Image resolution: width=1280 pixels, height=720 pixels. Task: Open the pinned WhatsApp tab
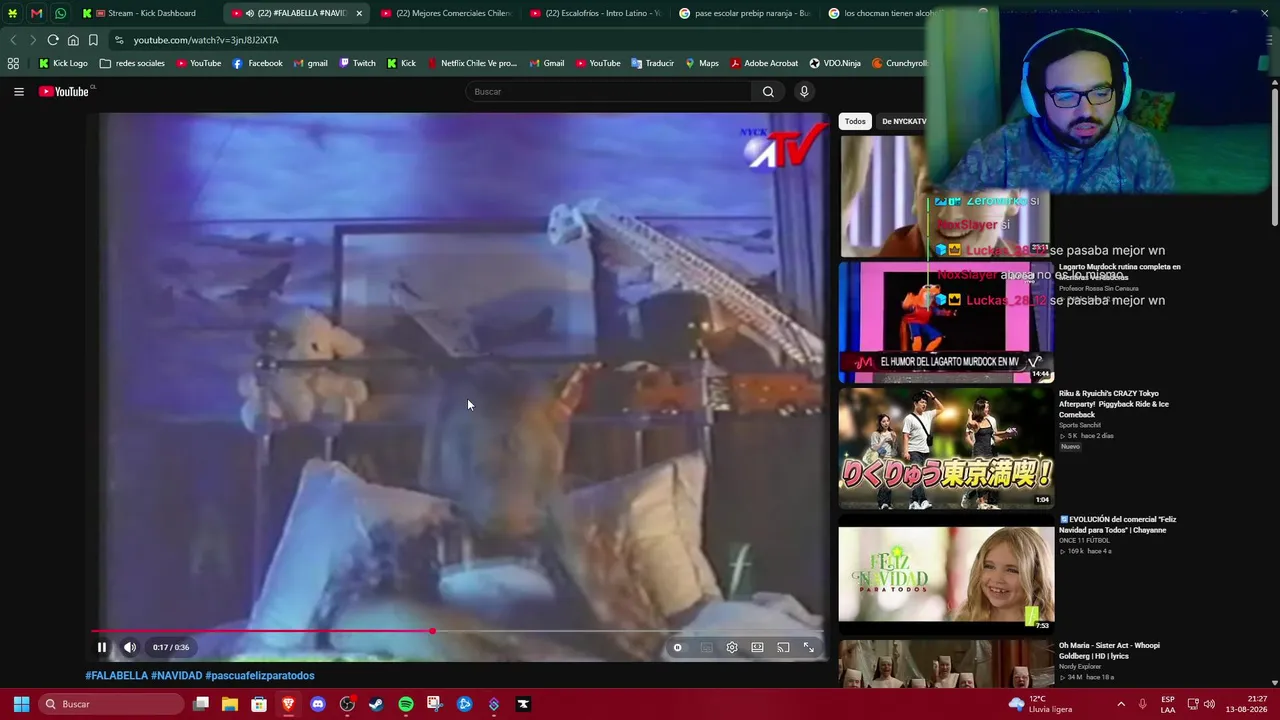click(x=60, y=13)
